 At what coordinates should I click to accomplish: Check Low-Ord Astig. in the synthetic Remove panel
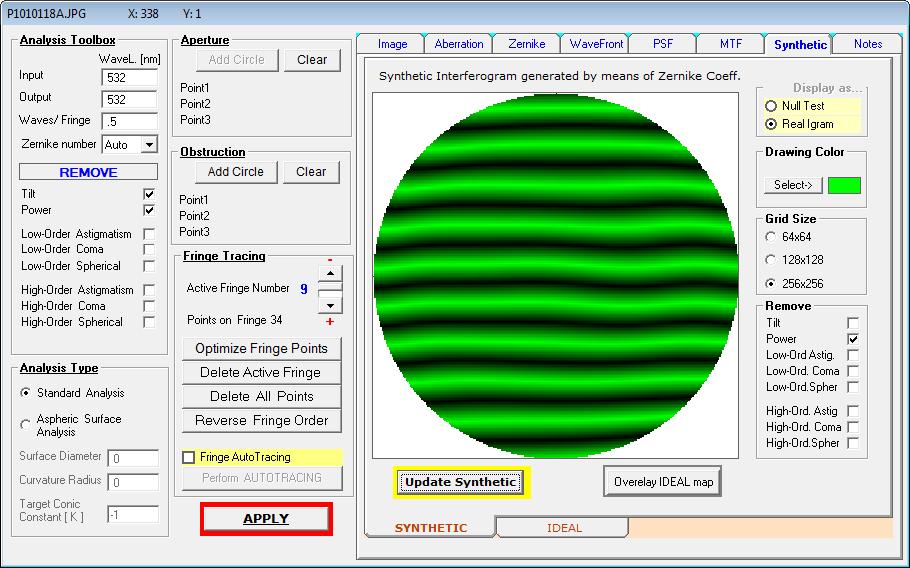[x=853, y=355]
